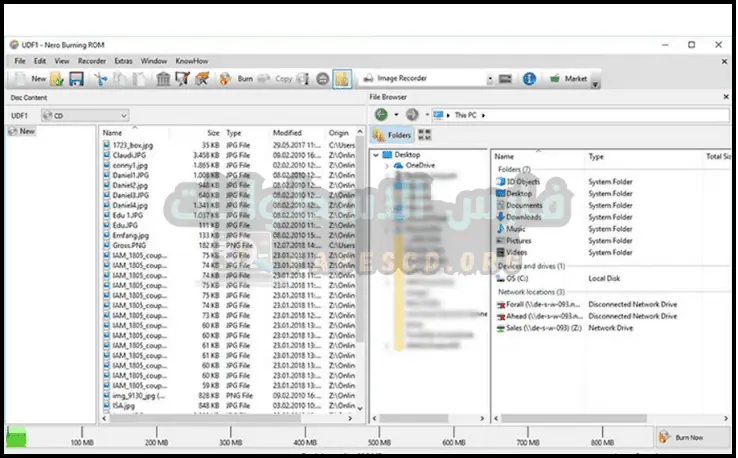Image resolution: width=738 pixels, height=458 pixels.
Task: Toggle the highlighted file browser toolbar icon
Action: click(341, 78)
